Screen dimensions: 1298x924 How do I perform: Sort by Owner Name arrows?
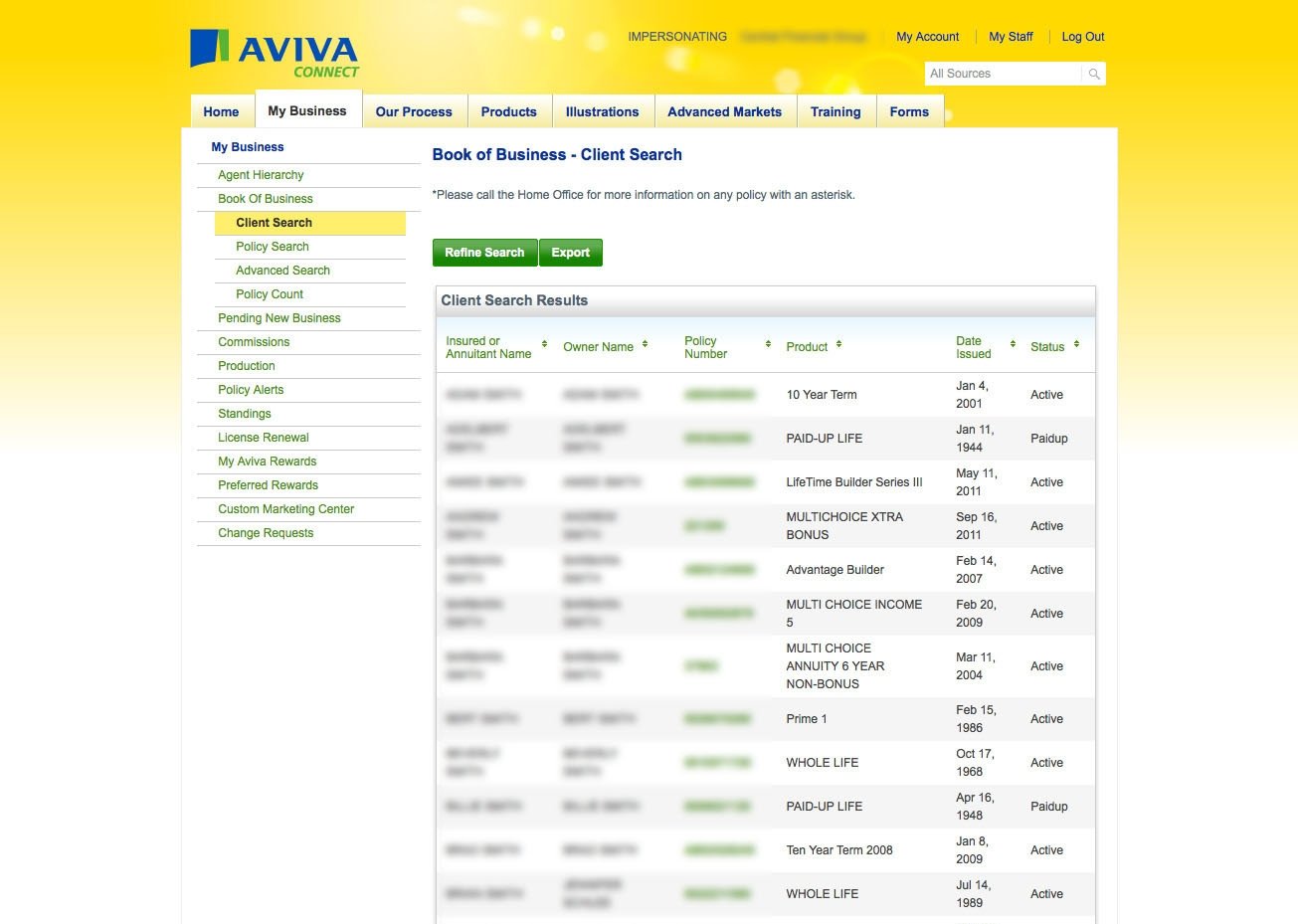point(645,344)
